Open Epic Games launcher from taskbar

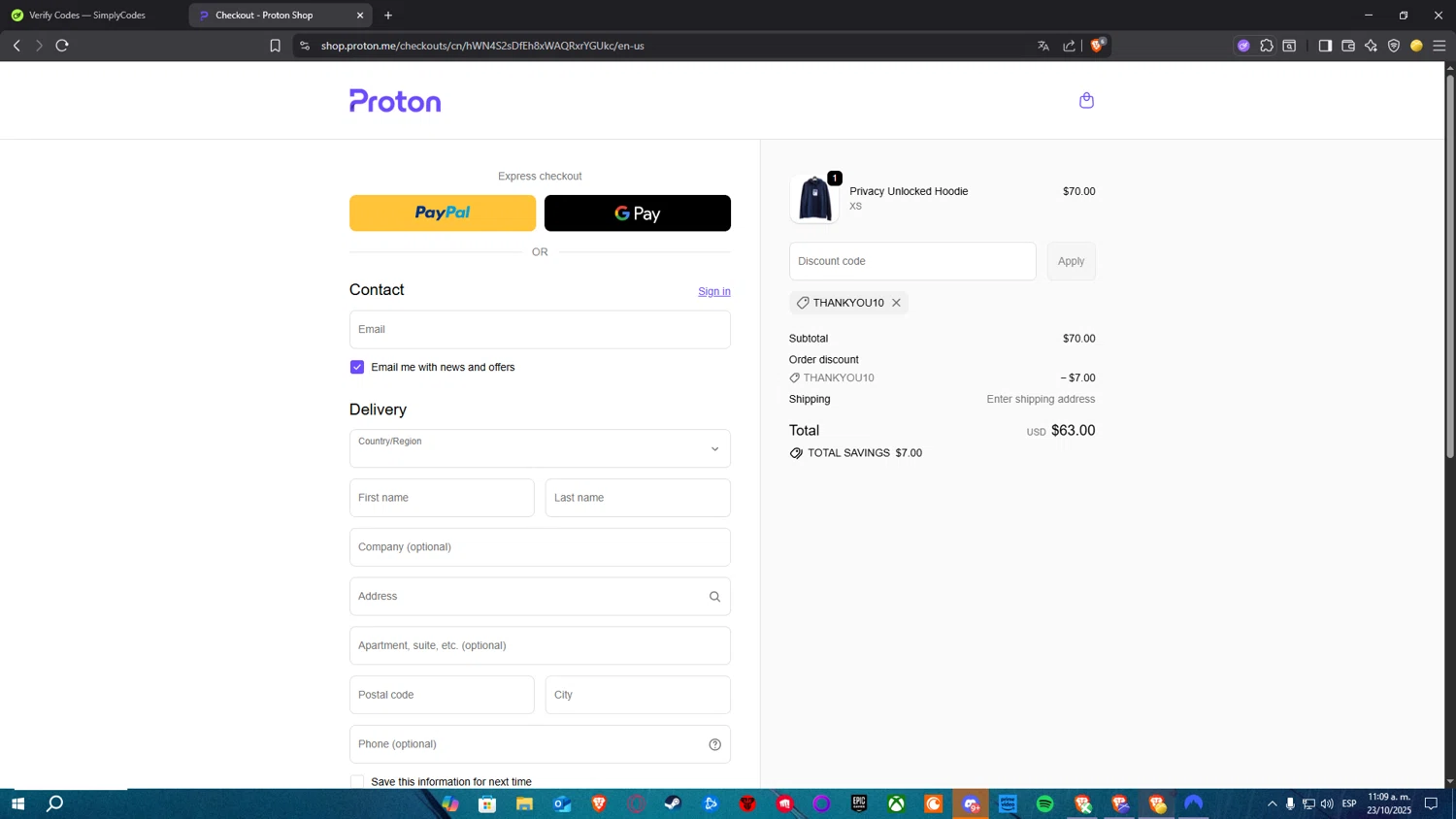pyautogui.click(x=859, y=803)
